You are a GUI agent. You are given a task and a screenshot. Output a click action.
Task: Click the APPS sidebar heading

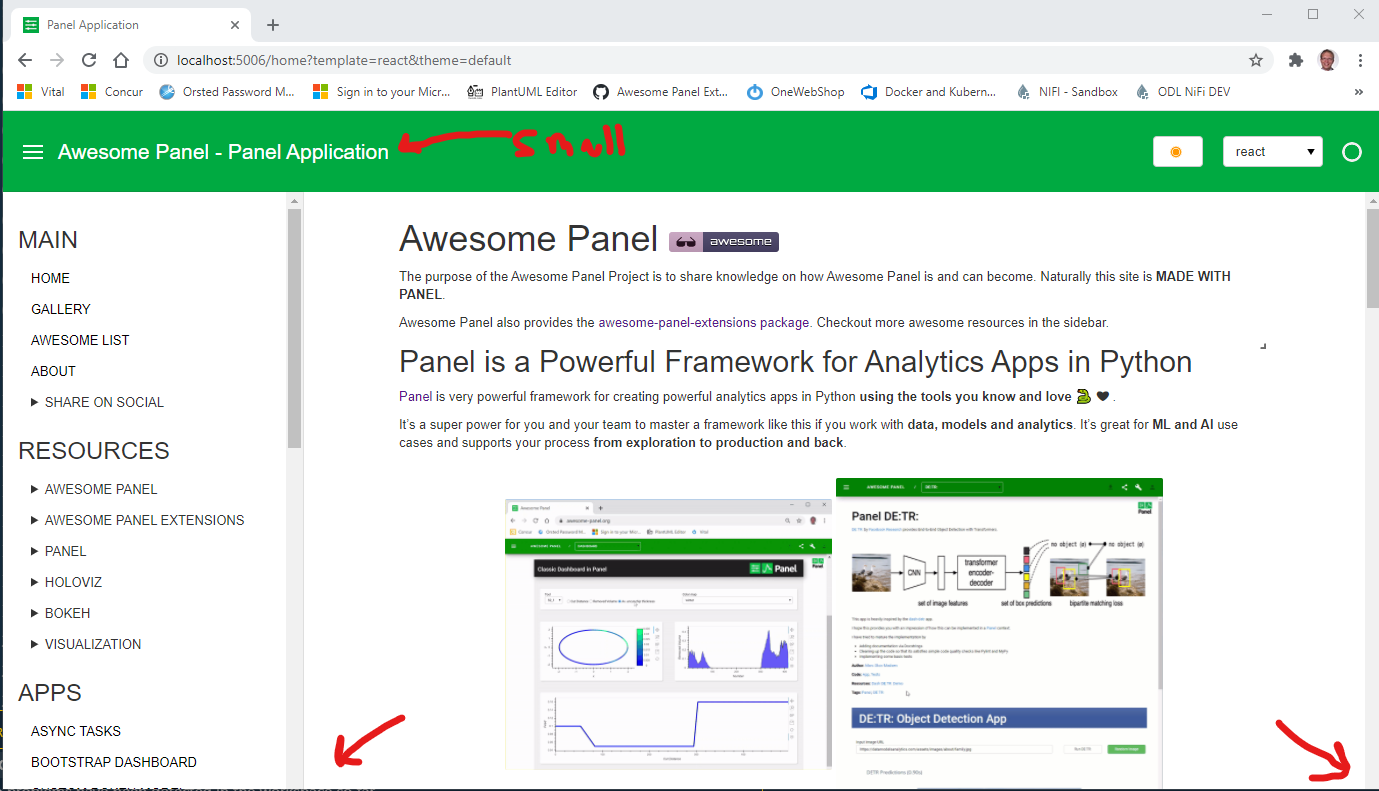[50, 693]
